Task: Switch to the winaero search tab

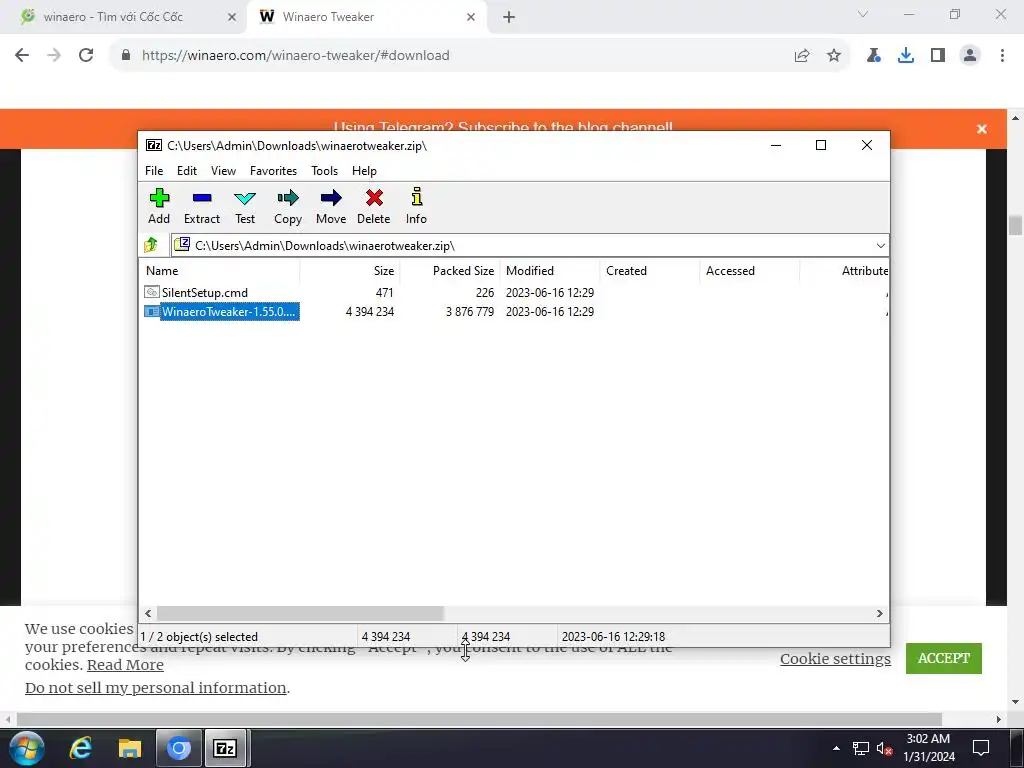Action: click(124, 17)
